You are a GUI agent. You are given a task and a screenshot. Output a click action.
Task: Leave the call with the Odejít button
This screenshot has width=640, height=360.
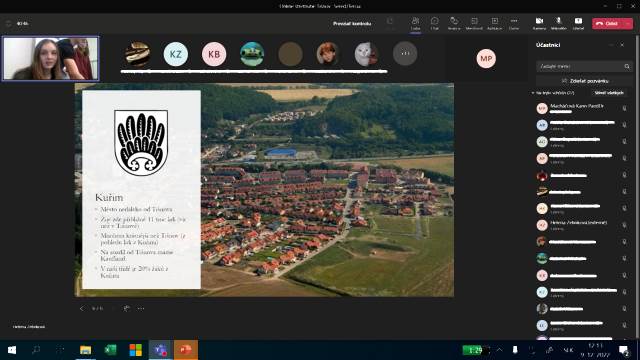pos(607,24)
